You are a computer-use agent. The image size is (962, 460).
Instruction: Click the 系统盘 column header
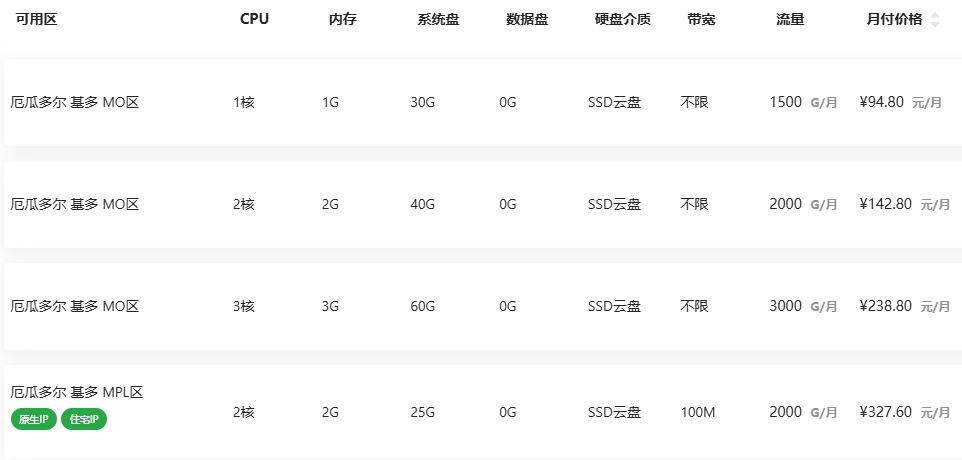point(438,19)
